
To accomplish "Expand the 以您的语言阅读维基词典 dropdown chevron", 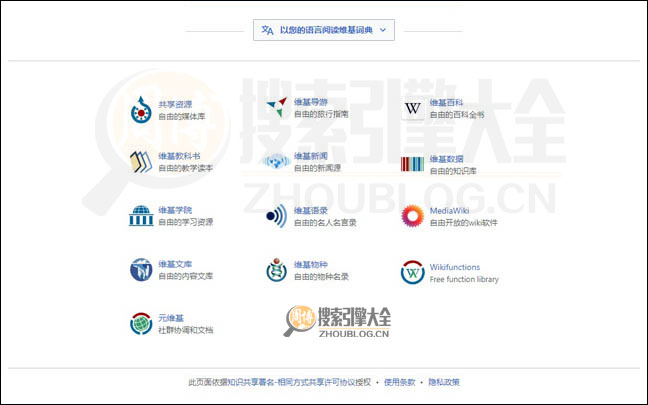I will click(383, 30).
